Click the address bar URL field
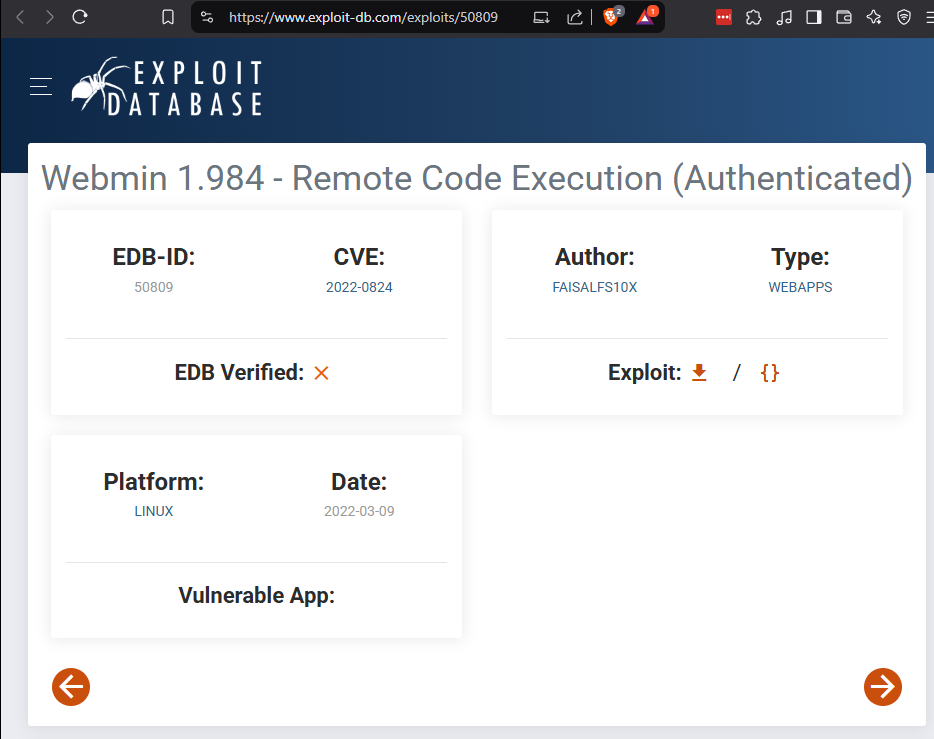The height and width of the screenshot is (739, 934). [363, 17]
